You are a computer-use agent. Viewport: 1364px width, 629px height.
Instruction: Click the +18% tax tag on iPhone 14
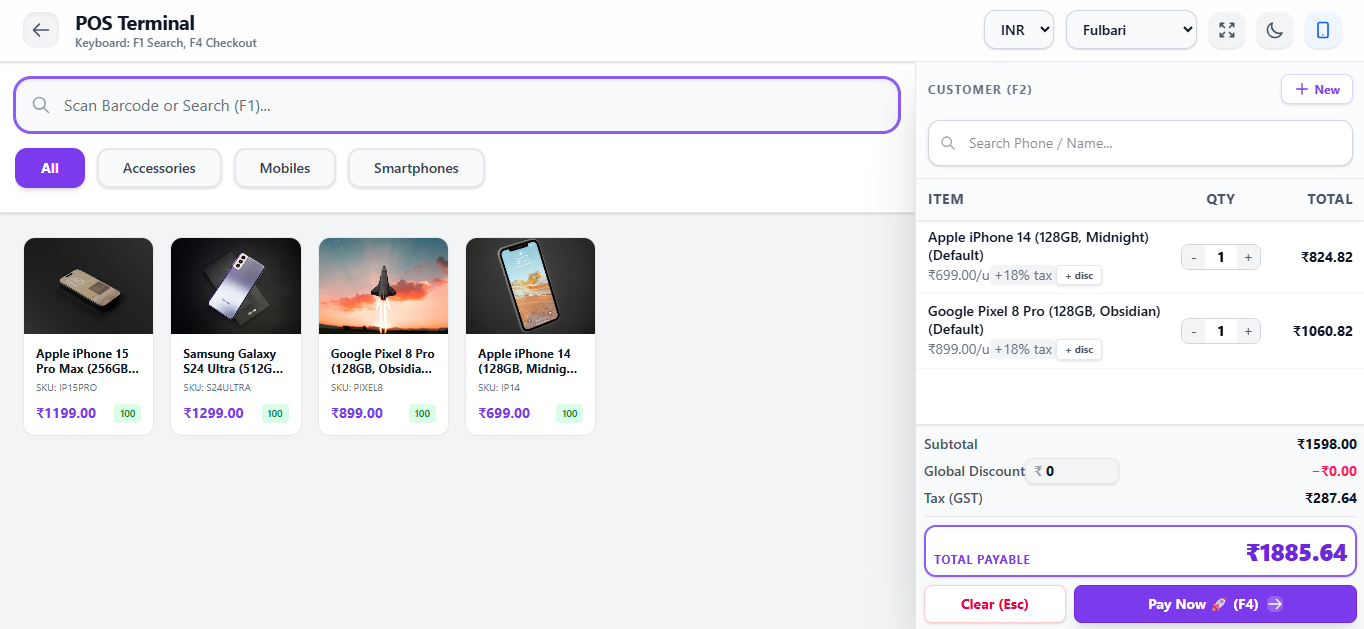click(x=1022, y=275)
